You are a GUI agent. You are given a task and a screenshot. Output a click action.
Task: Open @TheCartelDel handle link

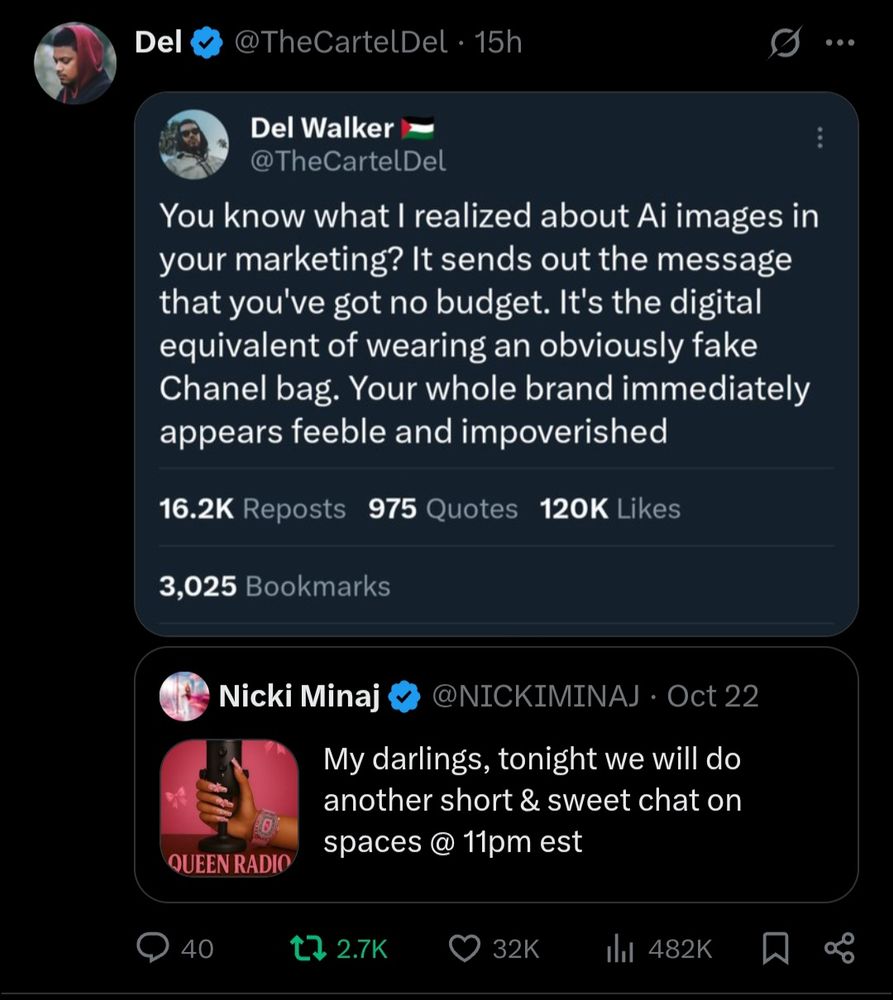click(x=339, y=43)
